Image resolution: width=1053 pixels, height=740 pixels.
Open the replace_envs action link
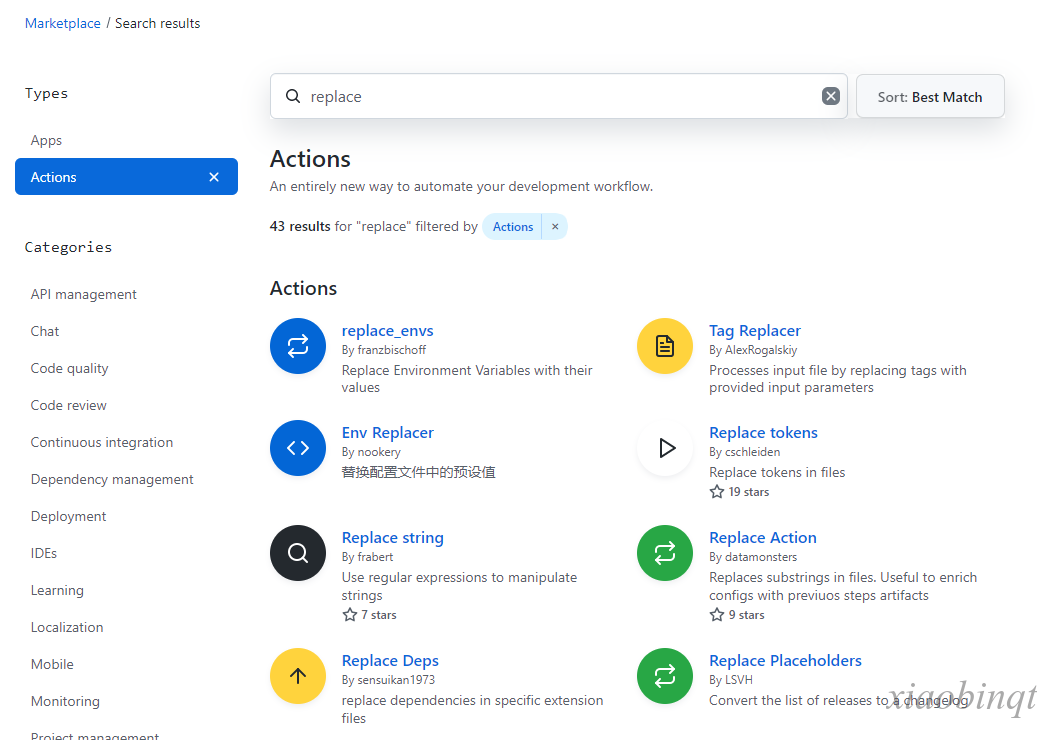point(387,330)
